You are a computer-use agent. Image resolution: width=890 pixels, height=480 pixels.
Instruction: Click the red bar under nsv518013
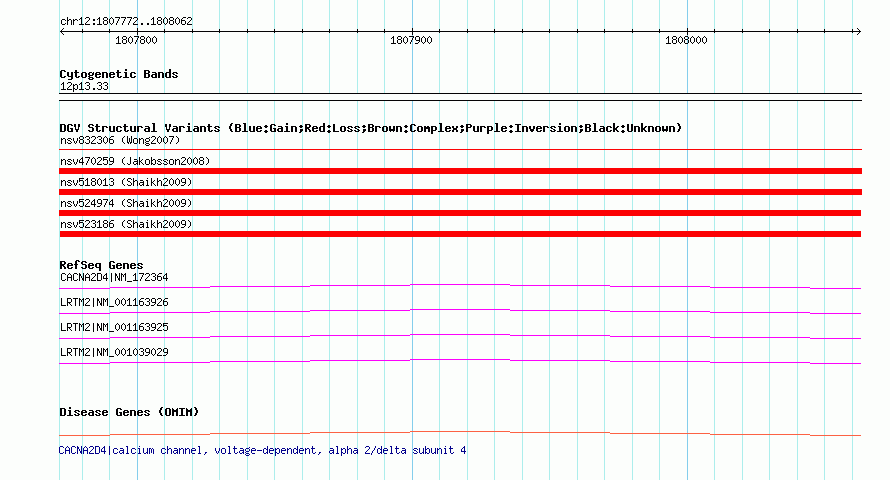pyautogui.click(x=460, y=192)
